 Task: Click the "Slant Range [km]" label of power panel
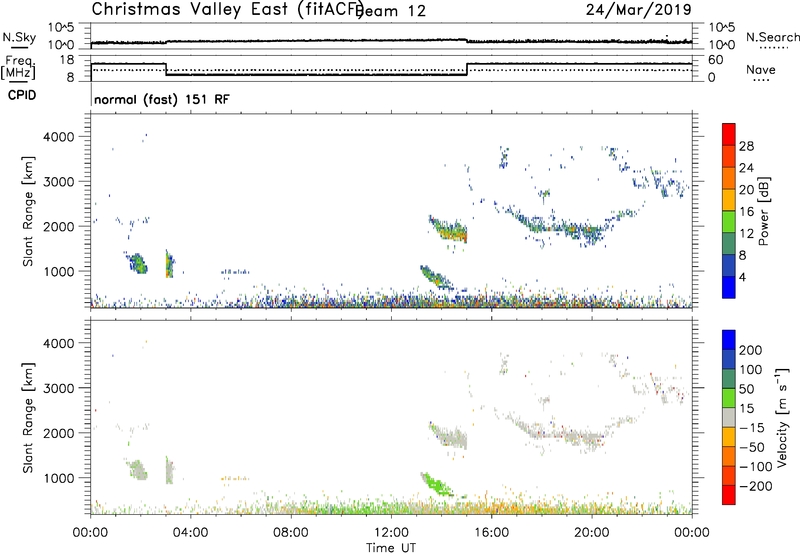click(x=28, y=211)
